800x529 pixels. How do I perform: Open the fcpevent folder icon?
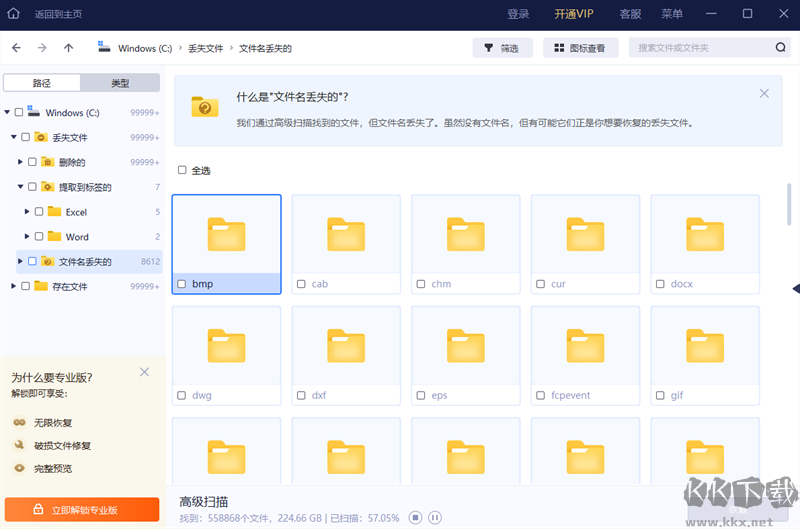585,346
